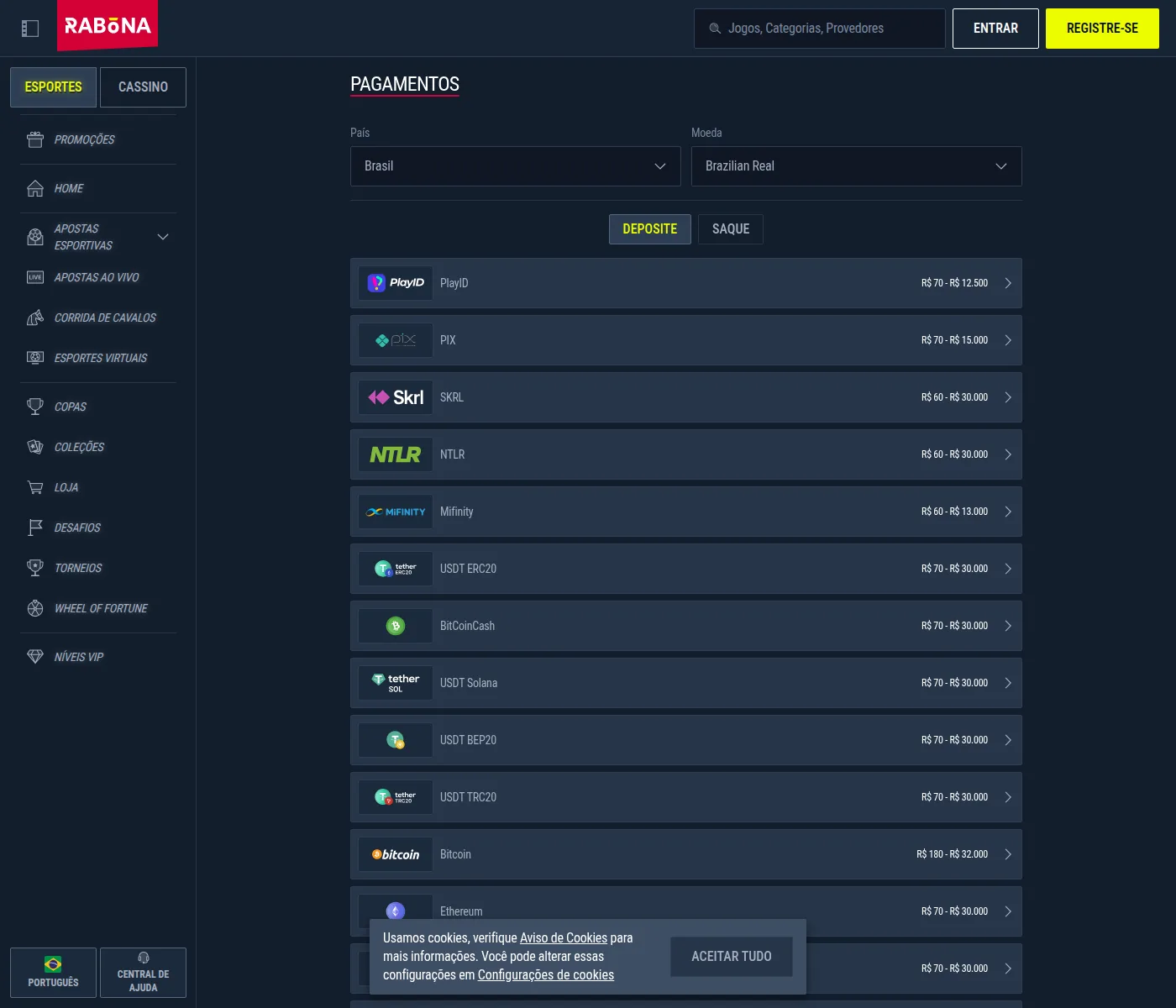Image resolution: width=1176 pixels, height=1008 pixels.
Task: Collapse the sidebar with the menu toggle icon
Action: (x=30, y=29)
